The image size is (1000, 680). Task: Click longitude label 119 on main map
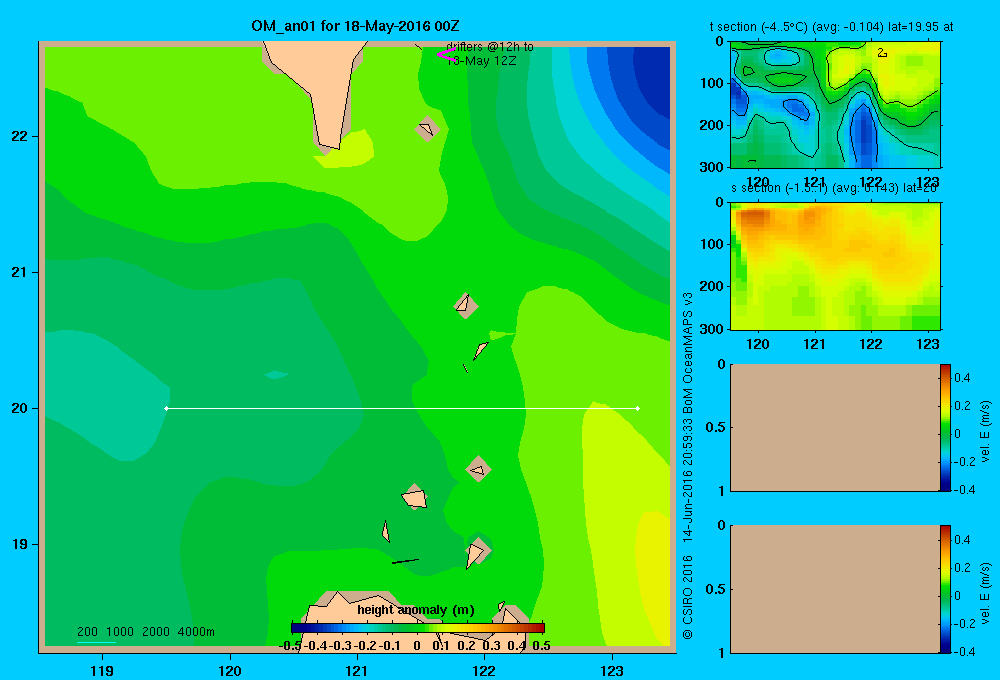coord(102,670)
